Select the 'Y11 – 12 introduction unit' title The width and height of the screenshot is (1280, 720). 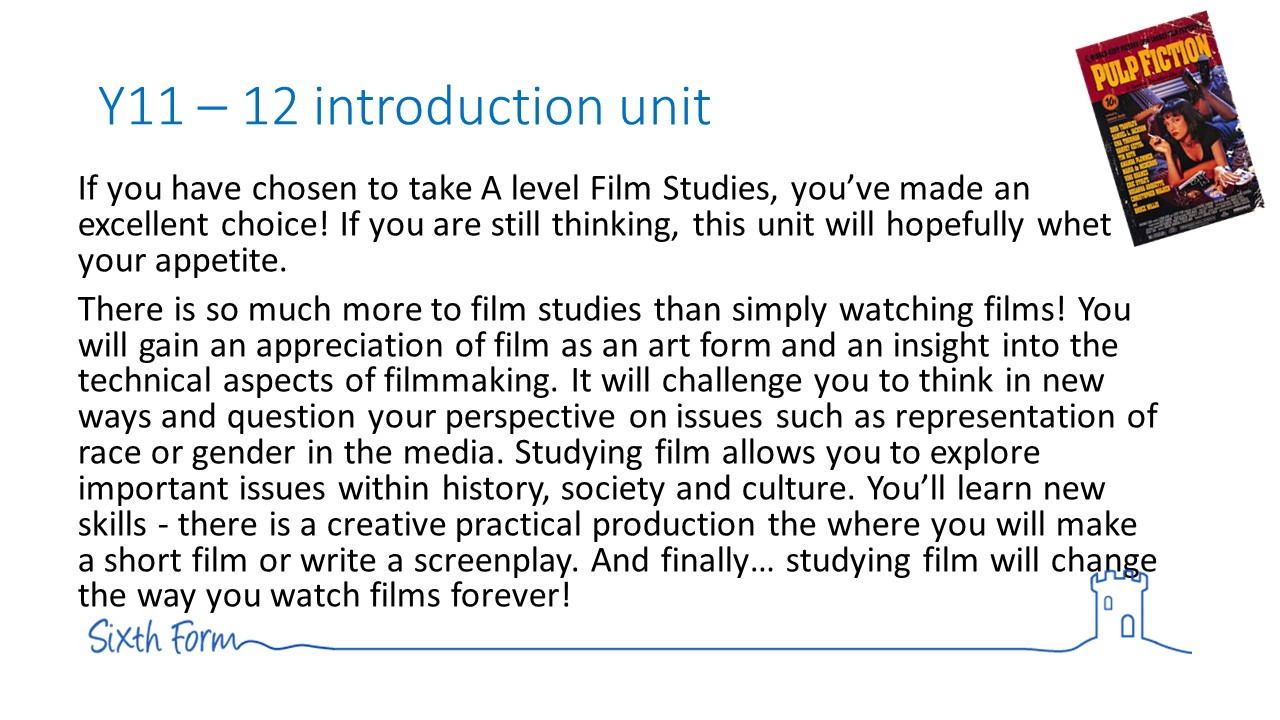coord(404,107)
